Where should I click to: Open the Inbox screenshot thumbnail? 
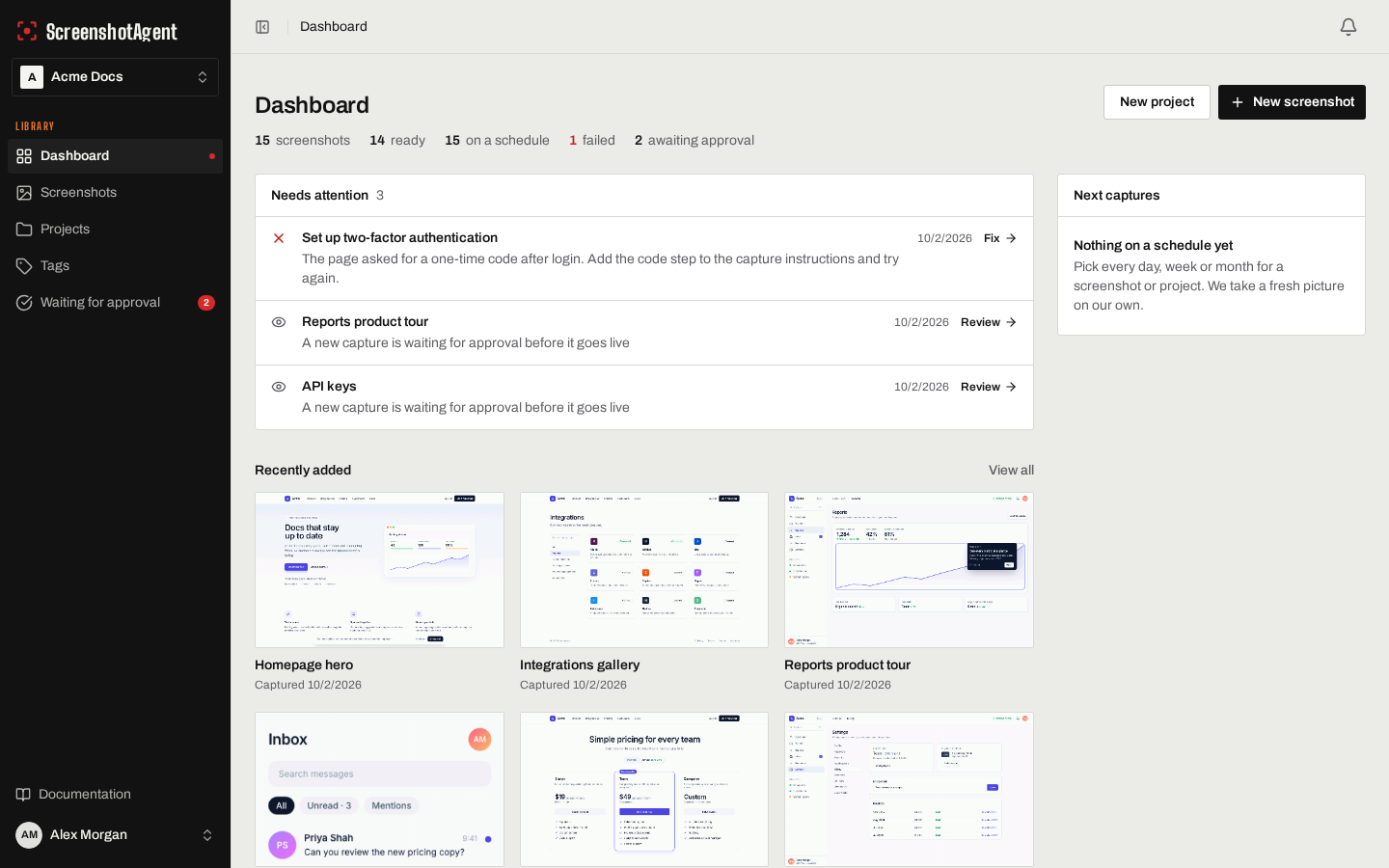[x=379, y=790]
